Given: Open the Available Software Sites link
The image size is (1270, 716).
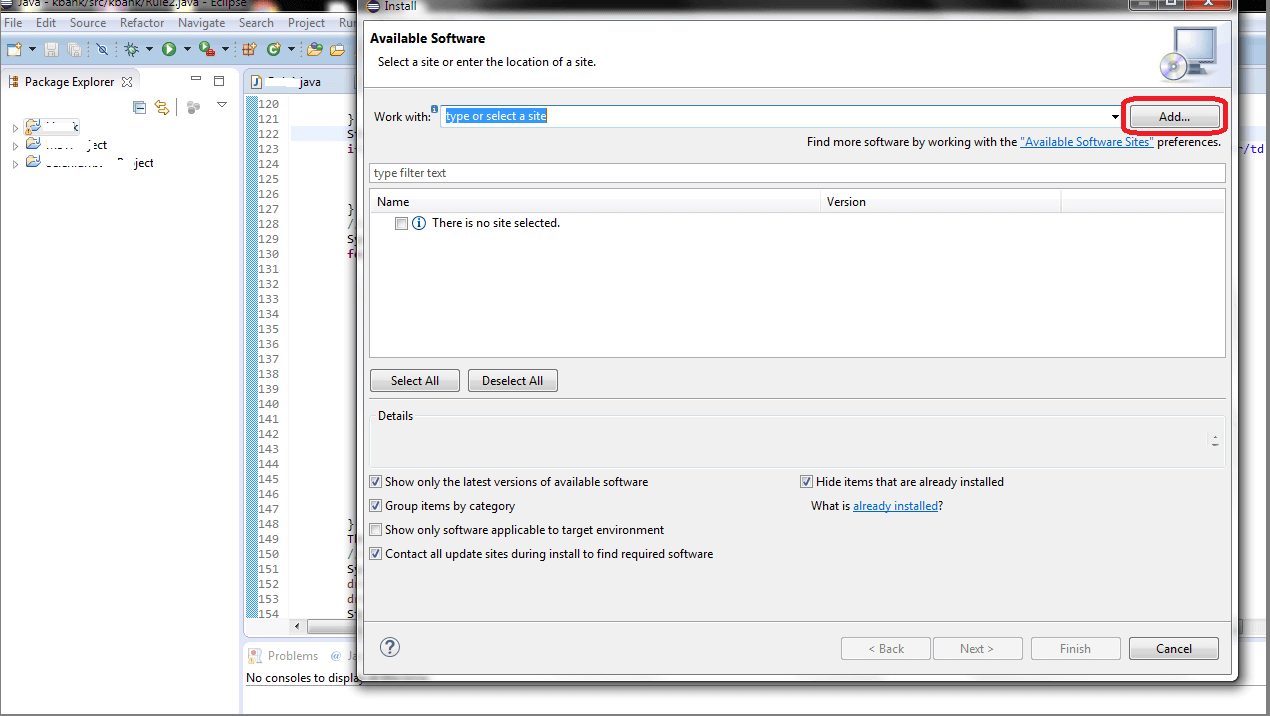Looking at the screenshot, I should (x=1086, y=142).
